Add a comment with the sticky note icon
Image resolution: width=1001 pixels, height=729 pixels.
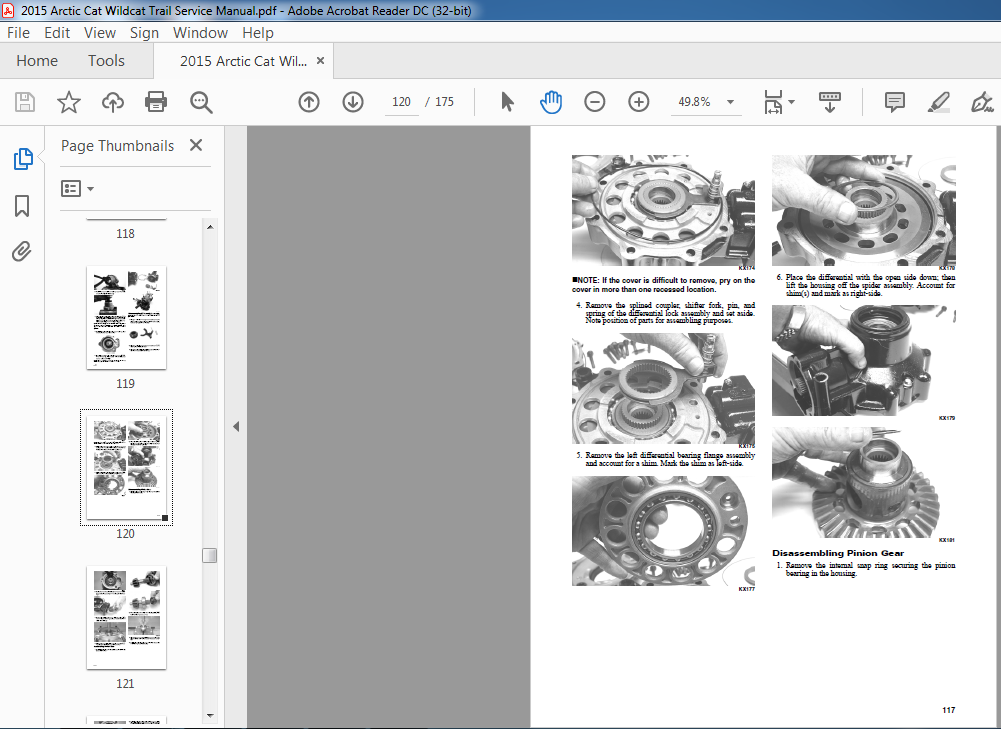[x=894, y=102]
